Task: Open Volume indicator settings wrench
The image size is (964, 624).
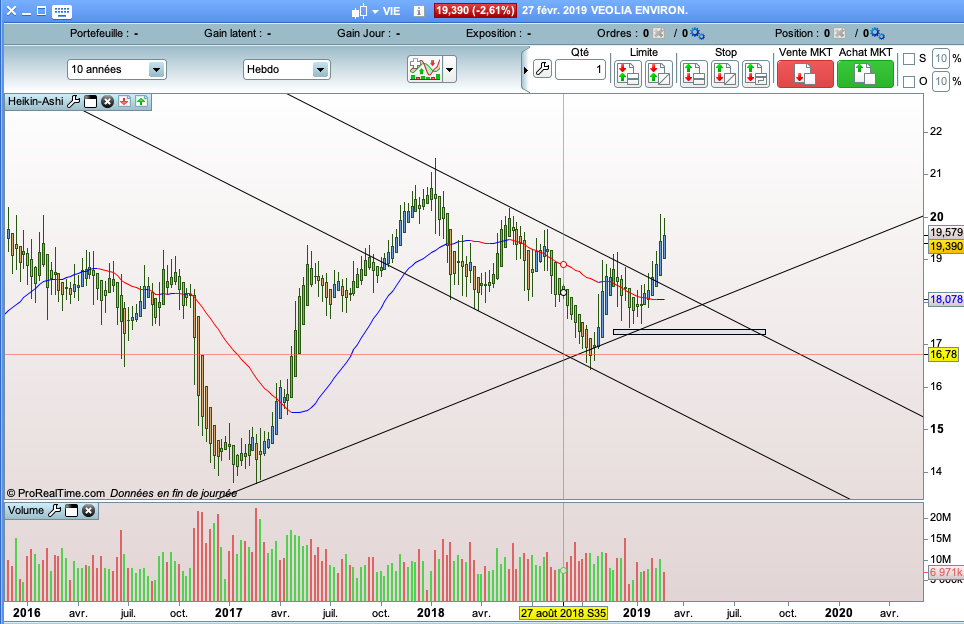Action: (x=55, y=510)
